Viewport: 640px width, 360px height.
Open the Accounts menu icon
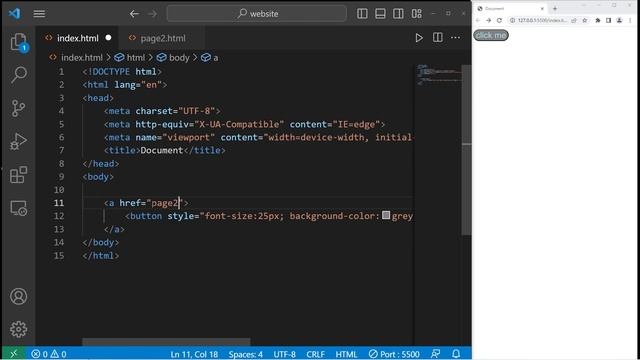tap(19, 296)
